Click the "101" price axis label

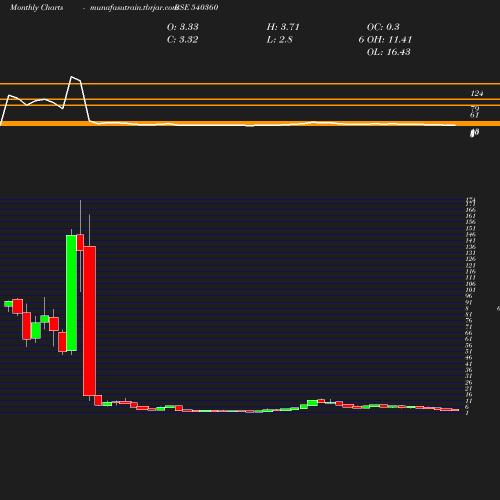(x=471, y=290)
